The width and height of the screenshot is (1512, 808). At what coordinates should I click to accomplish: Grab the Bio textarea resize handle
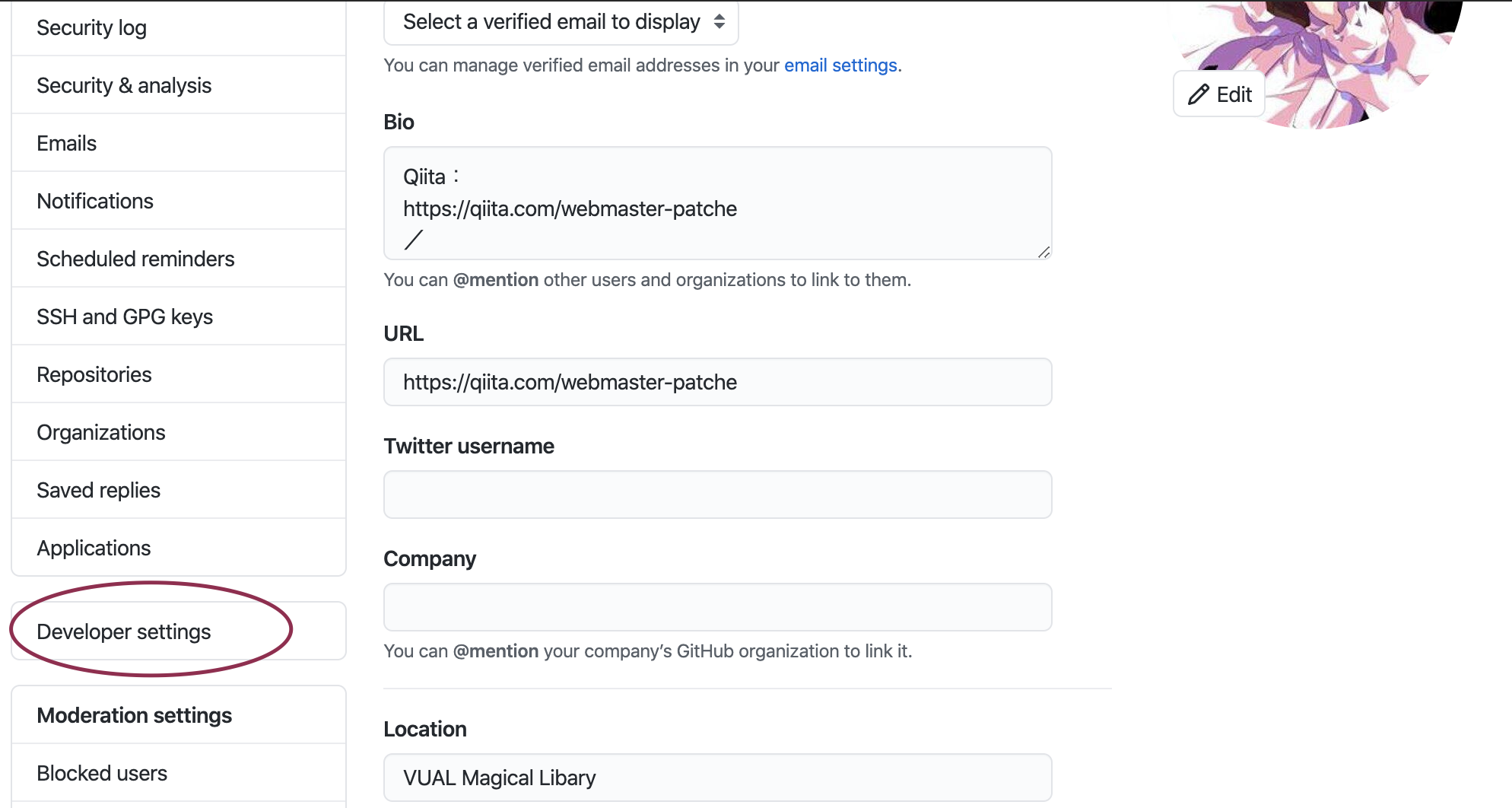click(x=1043, y=252)
